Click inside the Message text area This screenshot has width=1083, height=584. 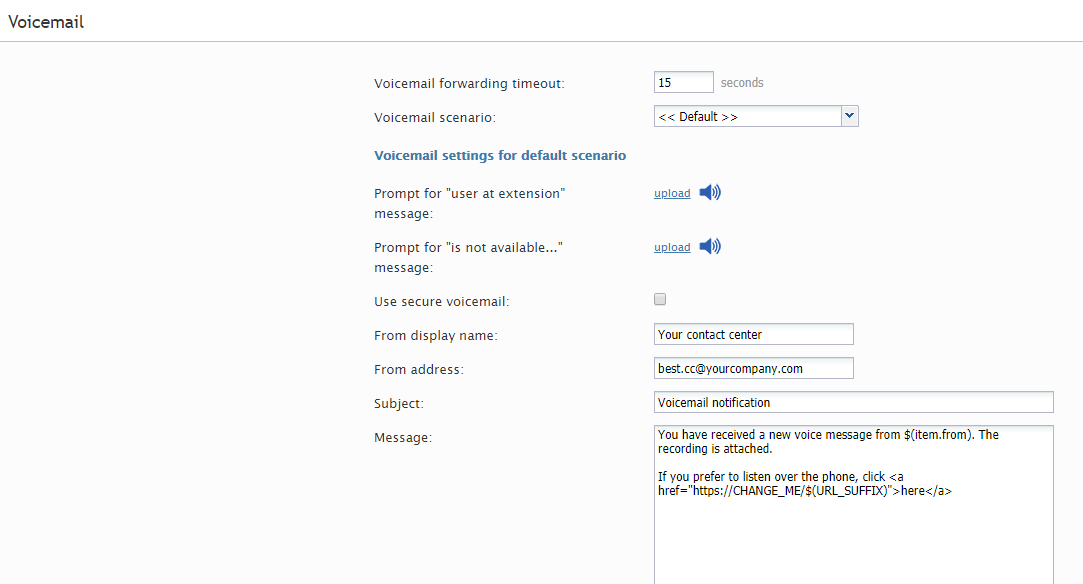click(854, 505)
